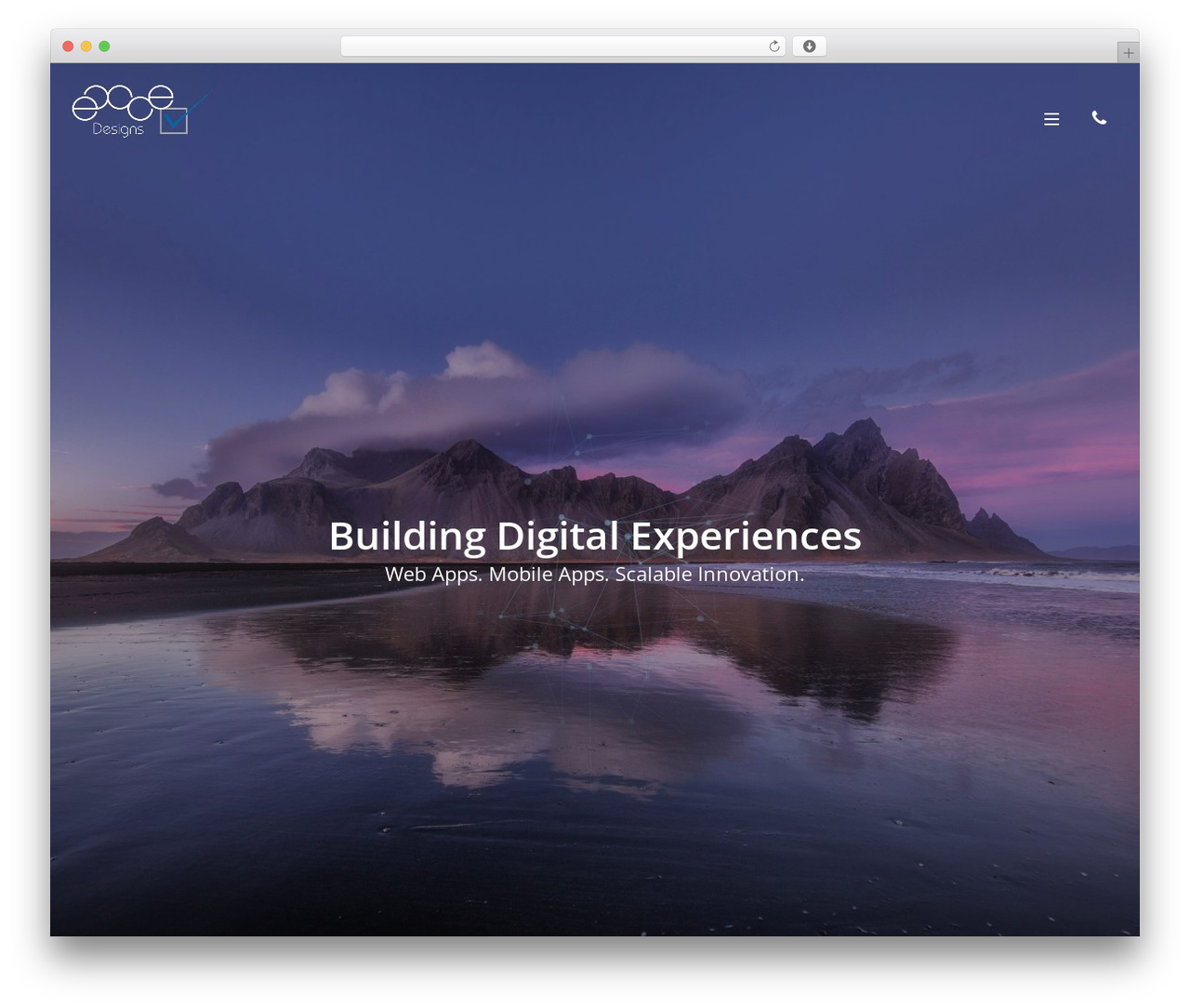
Task: Open the hamburger navigation menu
Action: pyautogui.click(x=1051, y=119)
